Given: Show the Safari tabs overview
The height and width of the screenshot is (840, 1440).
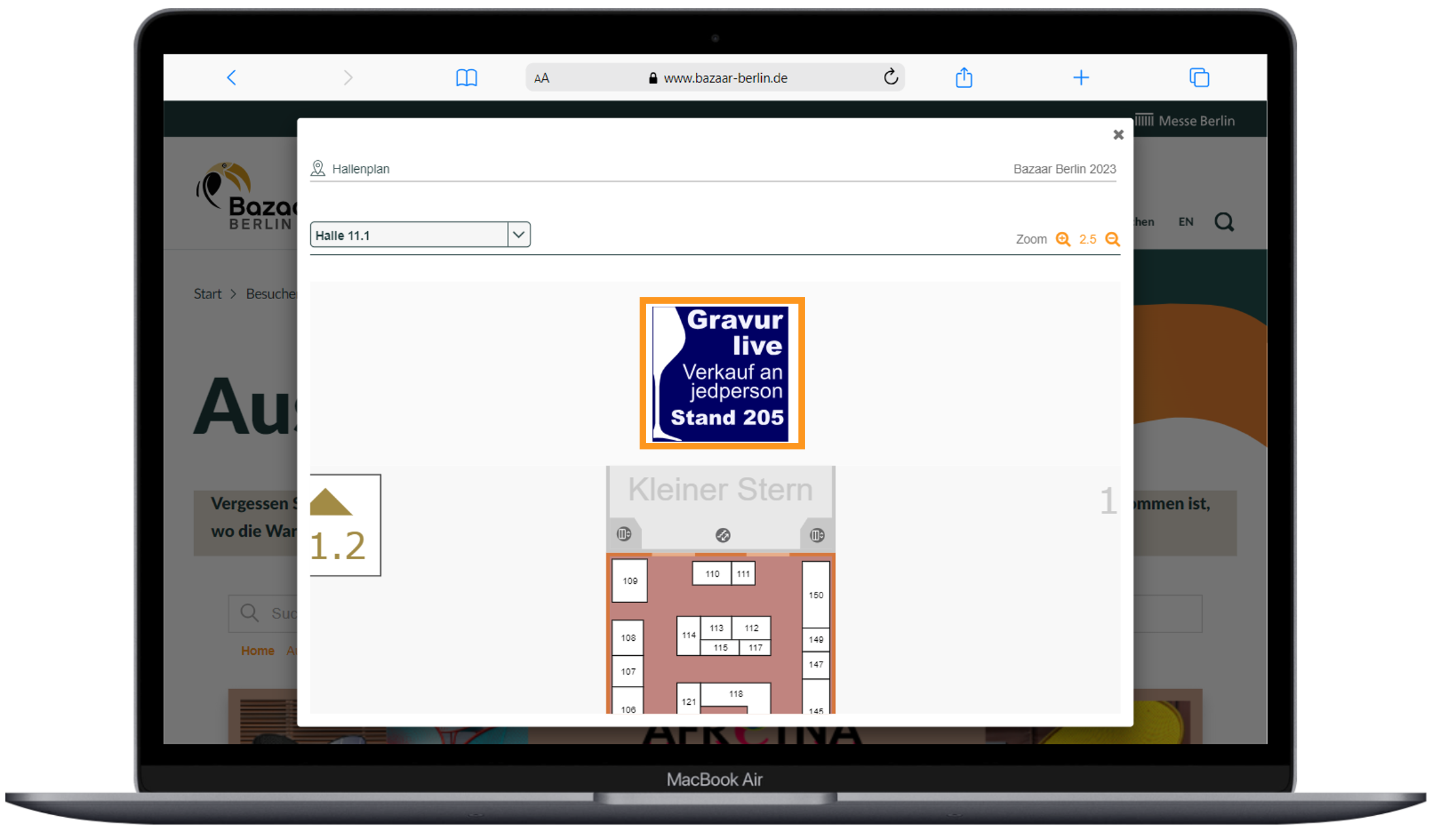Looking at the screenshot, I should (x=1199, y=78).
